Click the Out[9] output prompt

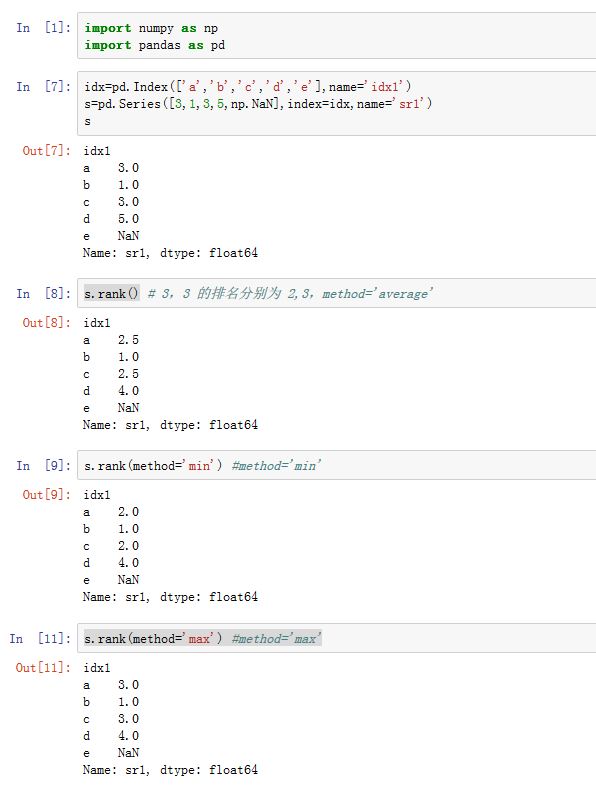click(x=47, y=494)
